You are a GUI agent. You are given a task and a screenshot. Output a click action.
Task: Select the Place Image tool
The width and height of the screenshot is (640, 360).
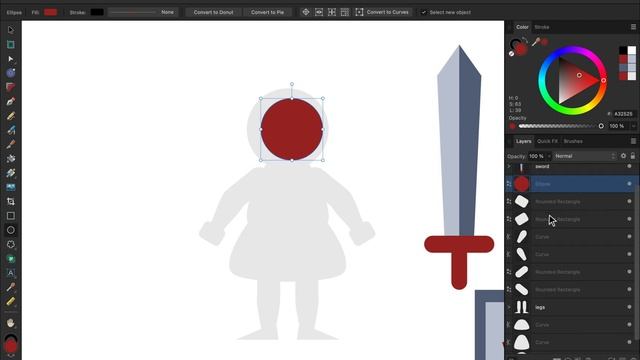click(x=11, y=187)
